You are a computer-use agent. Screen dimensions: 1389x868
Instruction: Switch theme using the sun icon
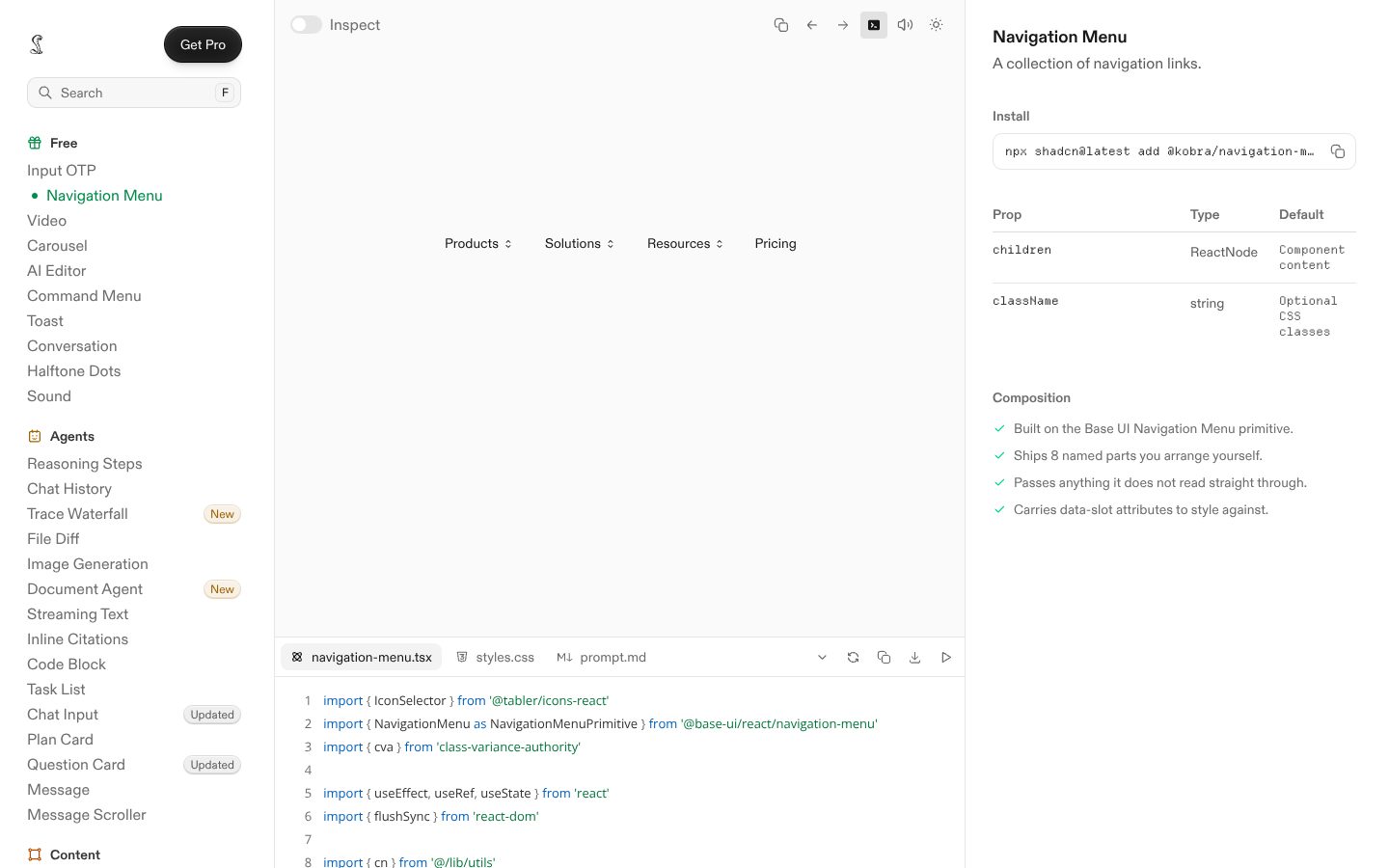click(936, 25)
